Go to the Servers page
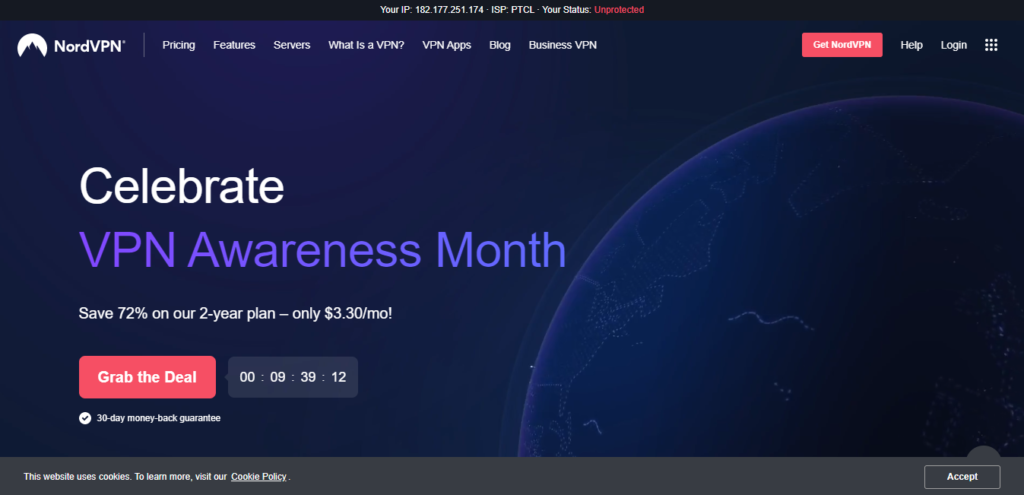Screen dimensions: 1024x495 (292, 45)
